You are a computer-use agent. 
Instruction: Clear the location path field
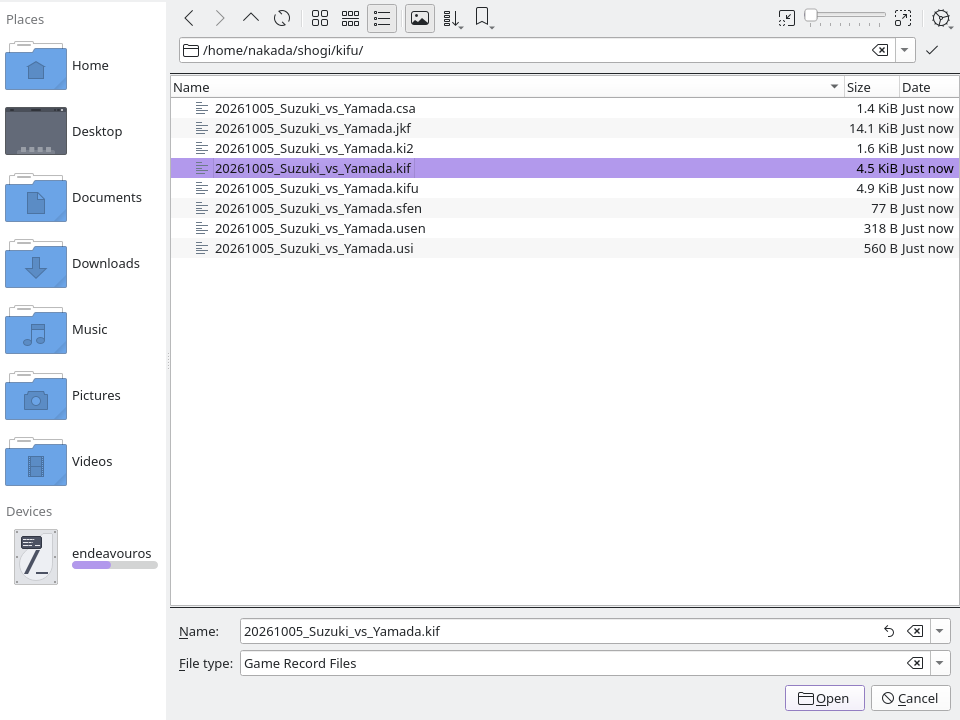(880, 50)
